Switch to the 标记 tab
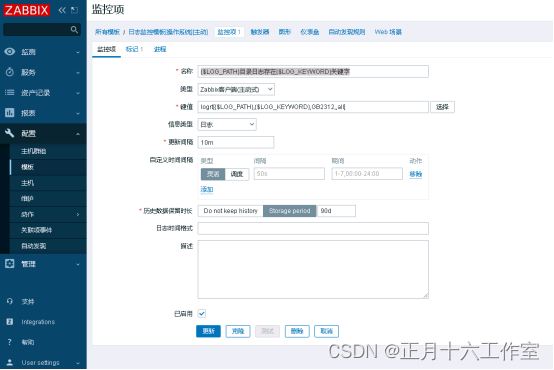This screenshot has height=370, width=554. pos(134,49)
